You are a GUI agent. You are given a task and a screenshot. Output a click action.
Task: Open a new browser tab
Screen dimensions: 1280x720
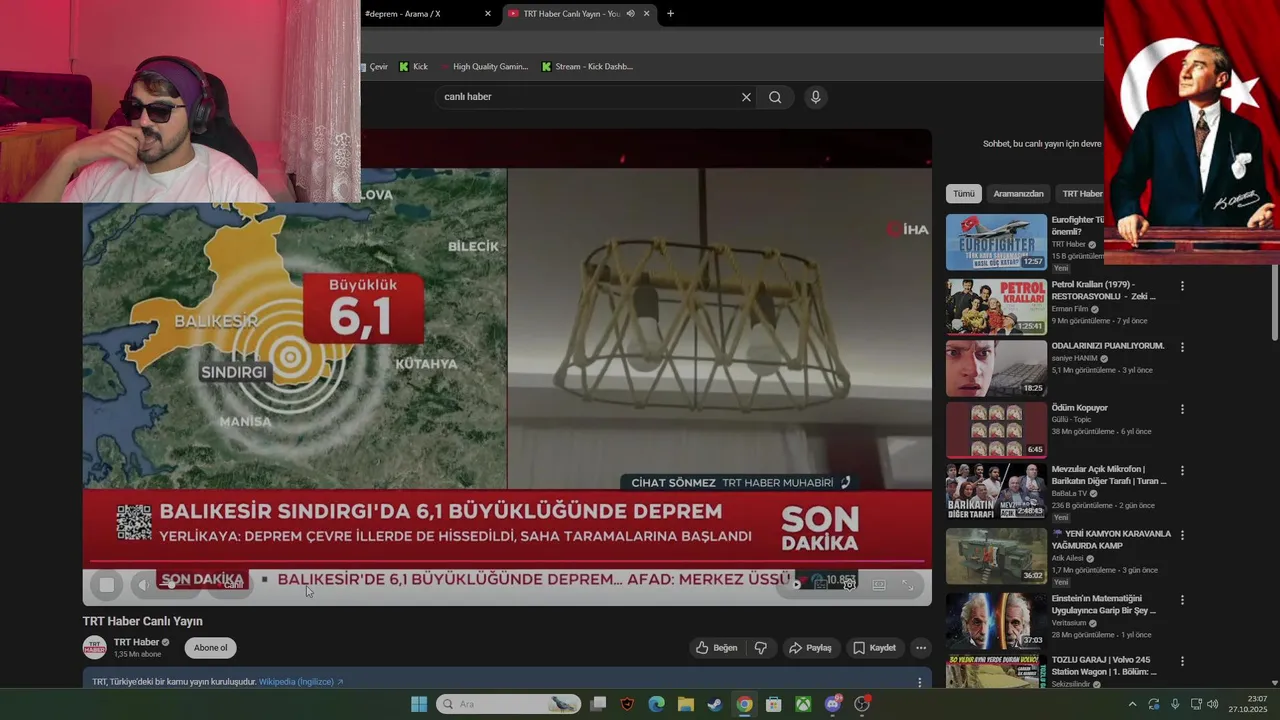point(670,14)
